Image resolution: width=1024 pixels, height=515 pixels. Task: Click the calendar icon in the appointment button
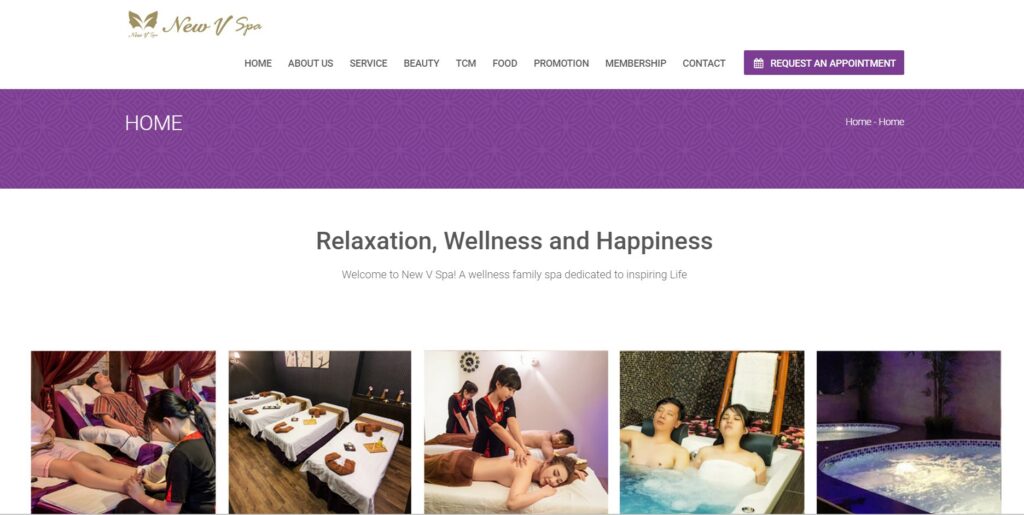(x=758, y=63)
